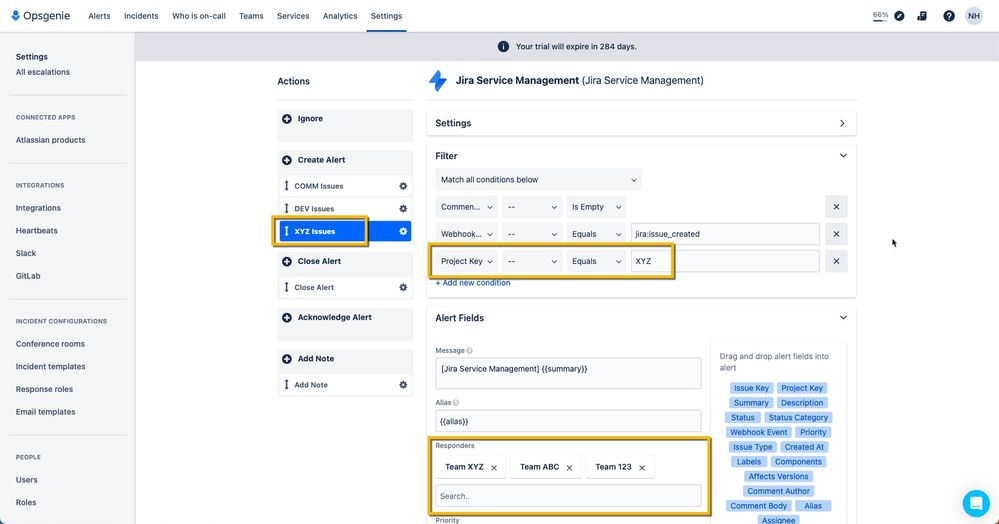
Task: Select the COMM Issues rule
Action: pyautogui.click(x=345, y=186)
